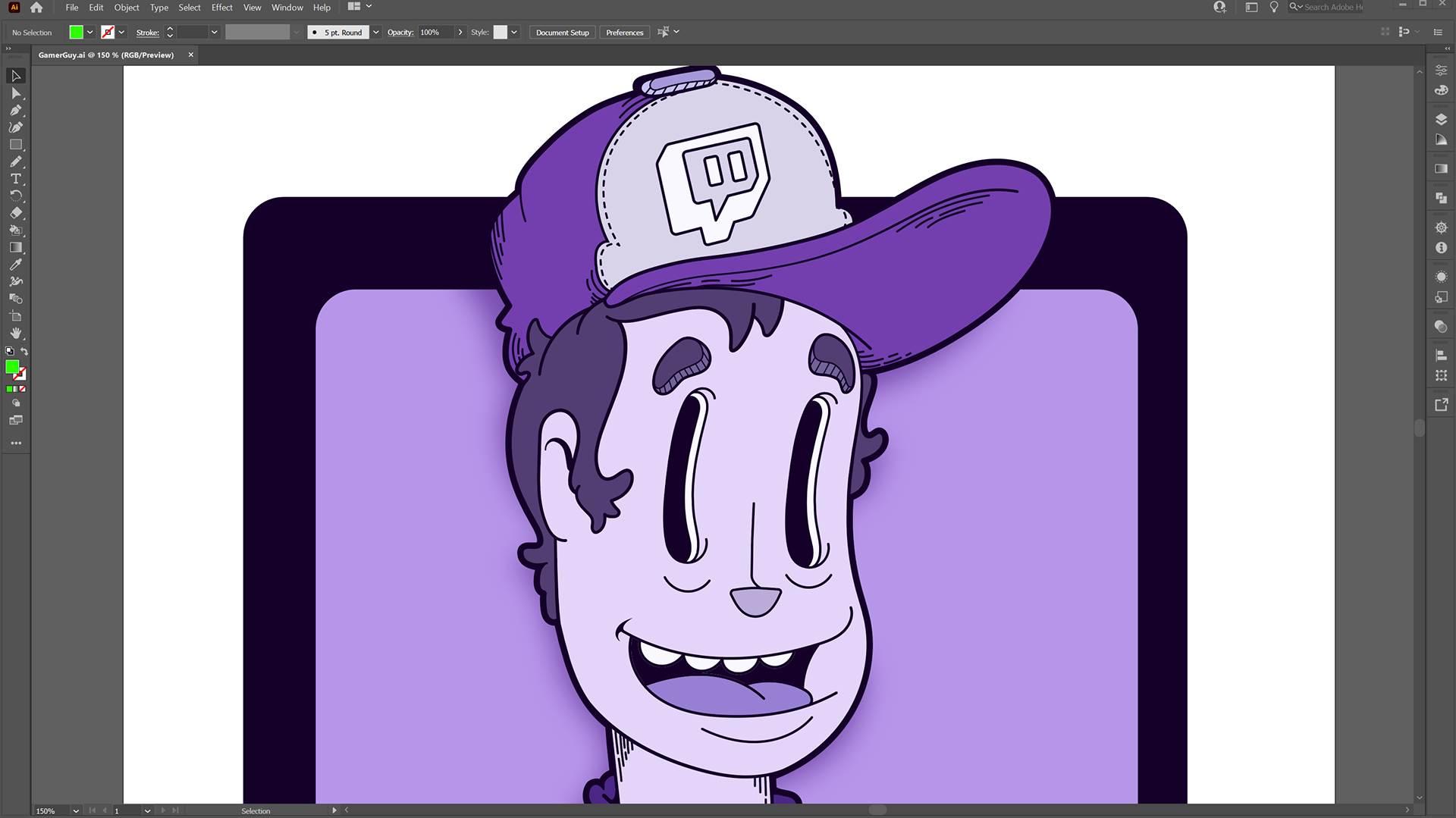Click the green Fill swatch in toolbar
Image resolution: width=1456 pixels, height=818 pixels.
pos(12,367)
